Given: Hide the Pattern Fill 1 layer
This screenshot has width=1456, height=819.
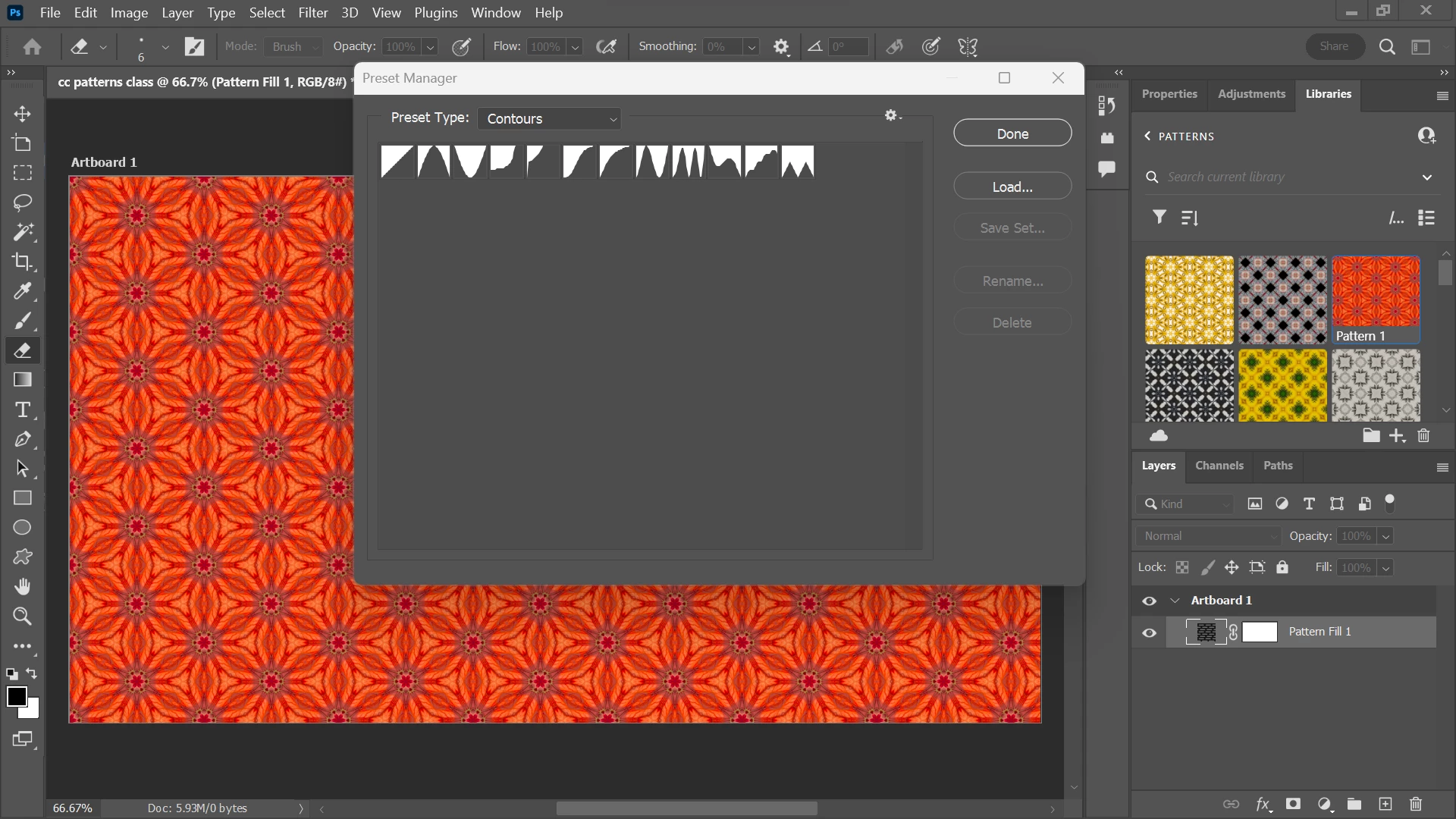Looking at the screenshot, I should point(1149,632).
